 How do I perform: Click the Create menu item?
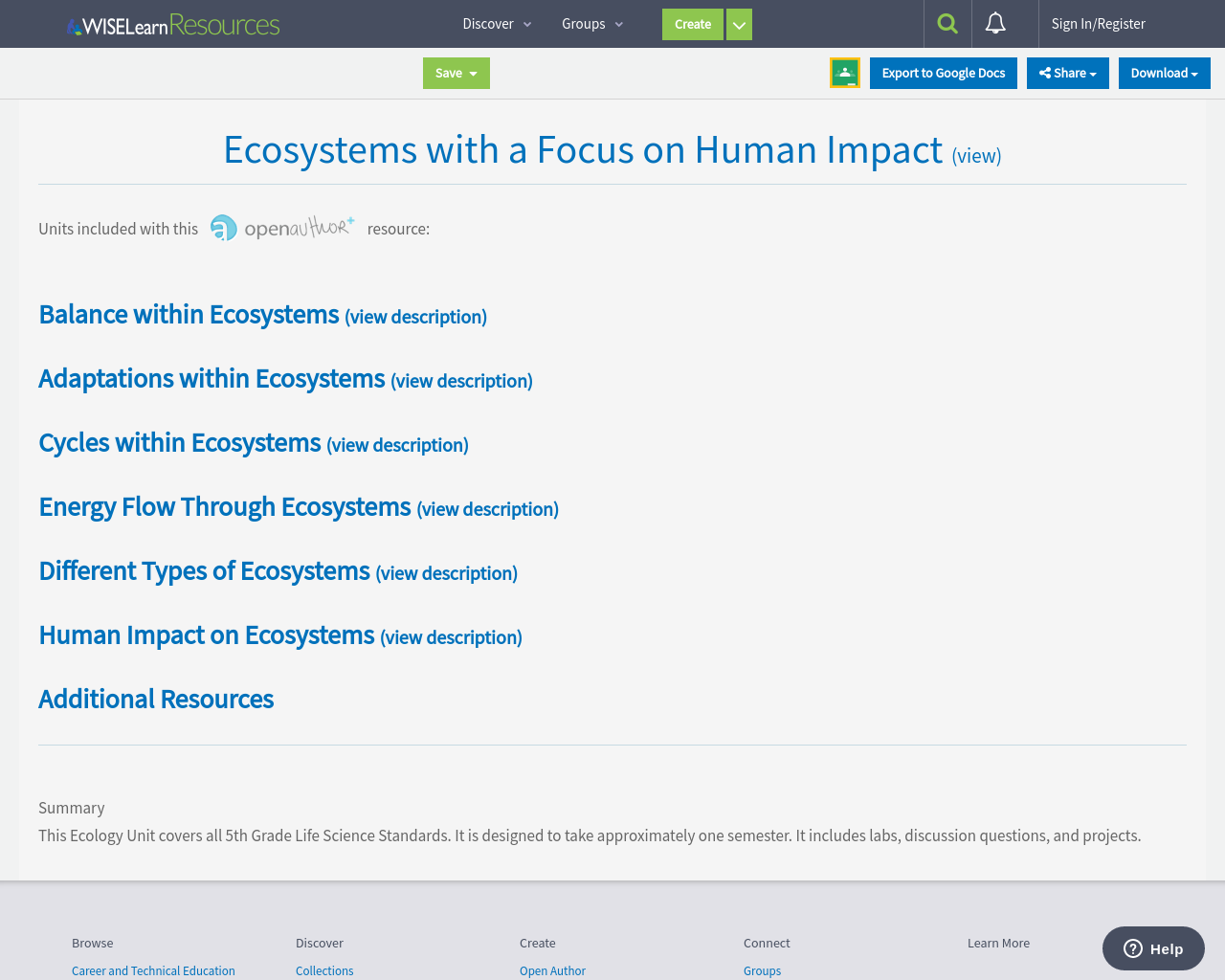click(692, 24)
